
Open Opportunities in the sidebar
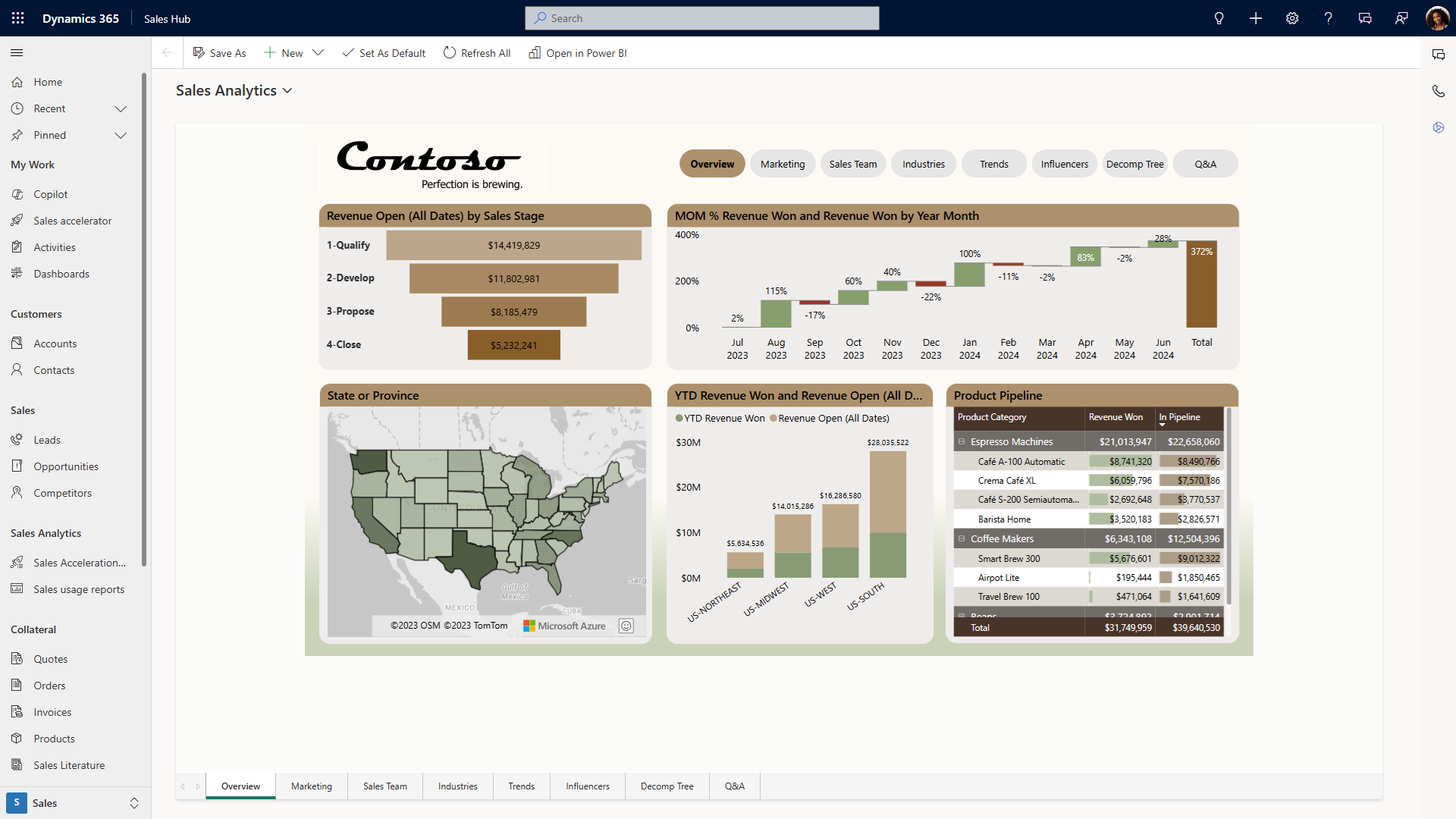pos(66,466)
